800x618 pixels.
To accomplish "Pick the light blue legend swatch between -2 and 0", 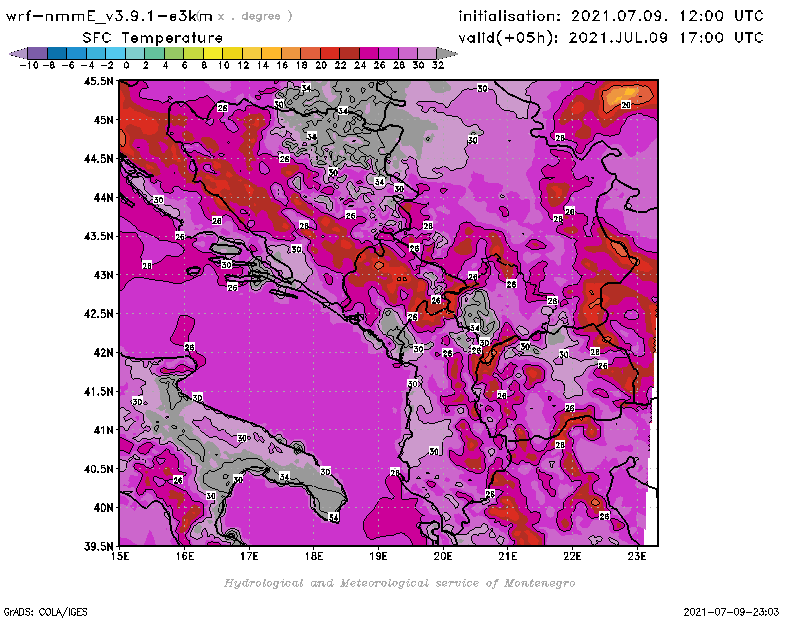I will point(115,53).
